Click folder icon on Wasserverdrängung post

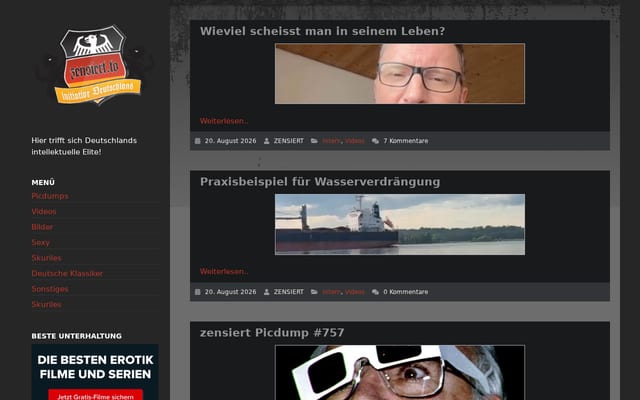point(314,292)
